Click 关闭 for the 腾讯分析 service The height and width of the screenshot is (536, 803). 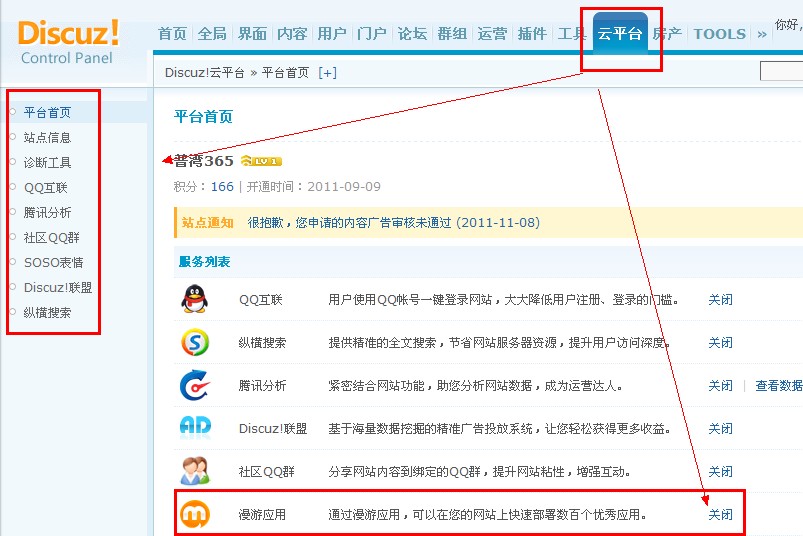click(x=720, y=385)
